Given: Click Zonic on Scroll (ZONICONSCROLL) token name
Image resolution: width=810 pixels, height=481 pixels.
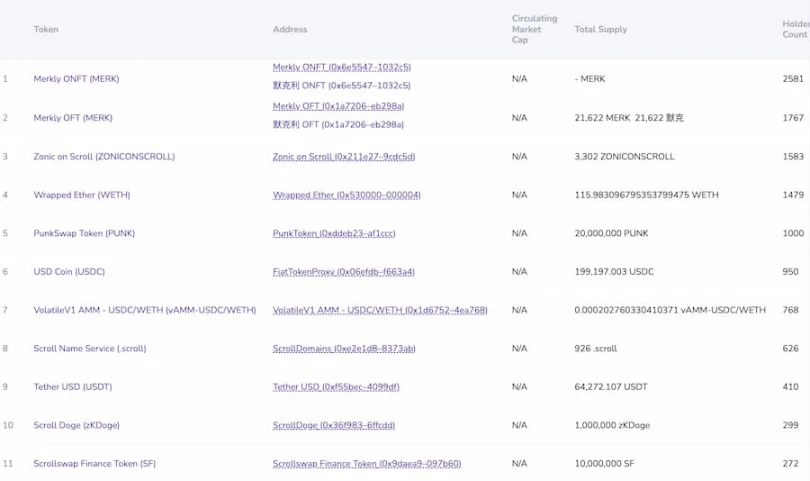Looking at the screenshot, I should pos(104,157).
